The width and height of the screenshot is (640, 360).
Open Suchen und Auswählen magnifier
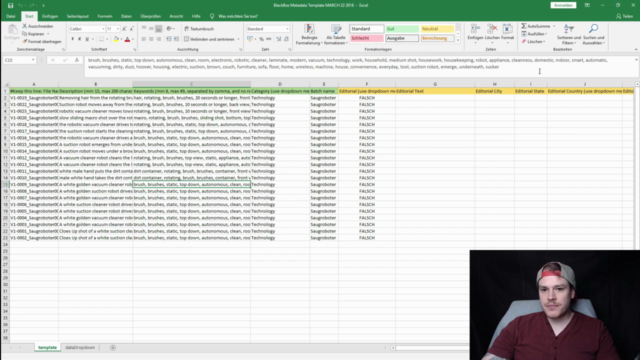click(593, 35)
